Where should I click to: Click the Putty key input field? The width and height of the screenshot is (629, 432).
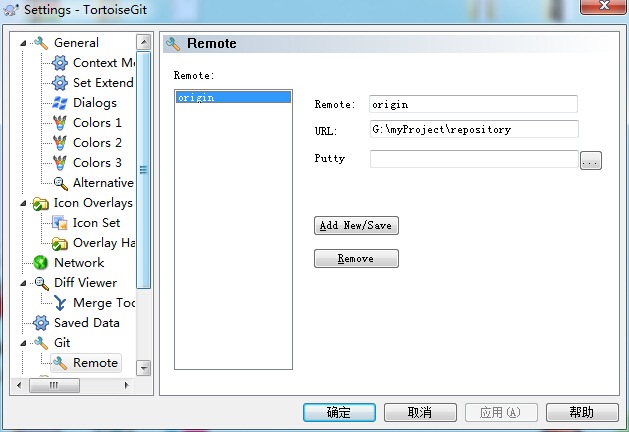click(x=474, y=159)
